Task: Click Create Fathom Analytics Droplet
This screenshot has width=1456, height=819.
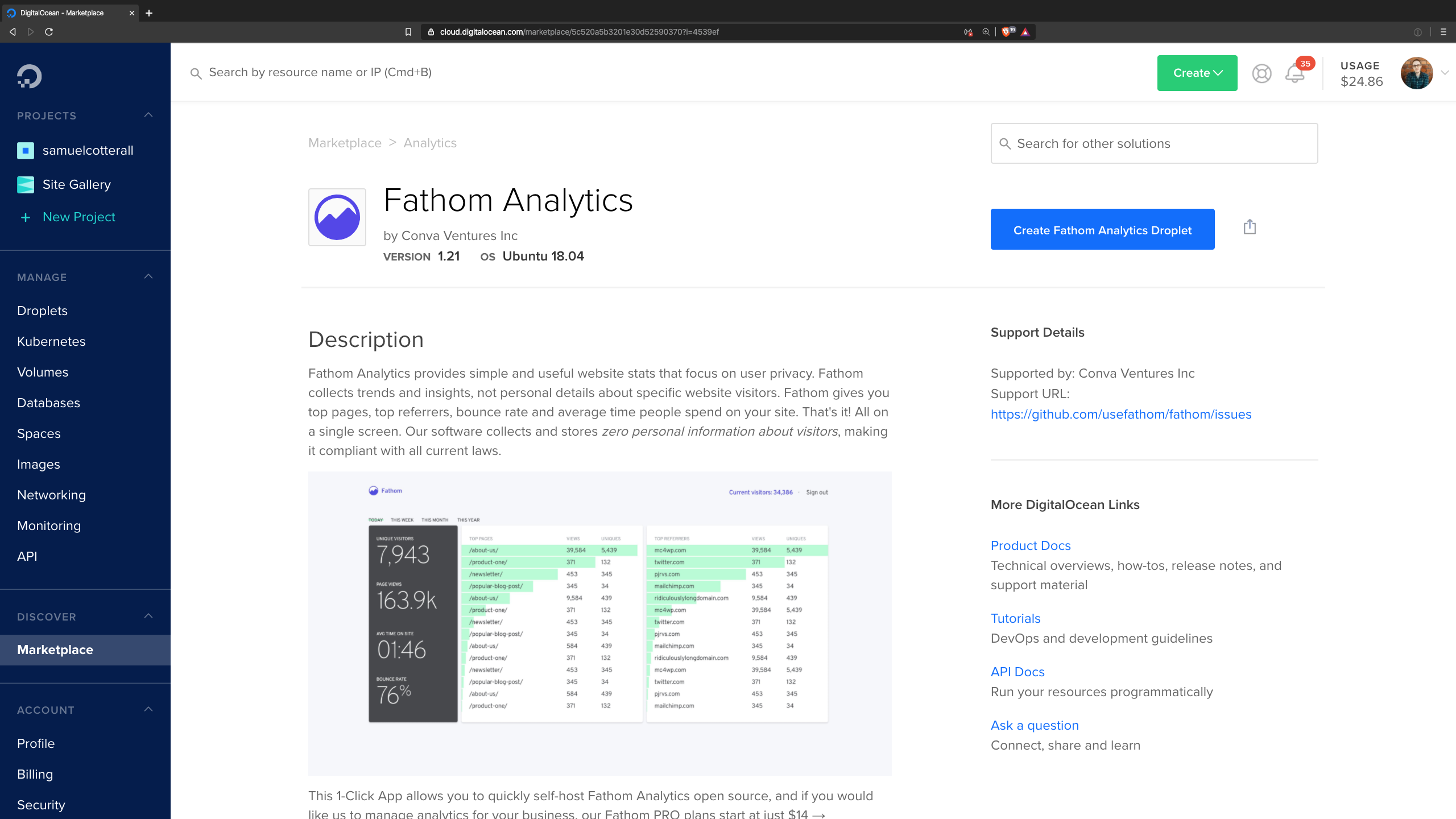Action: [x=1102, y=229]
